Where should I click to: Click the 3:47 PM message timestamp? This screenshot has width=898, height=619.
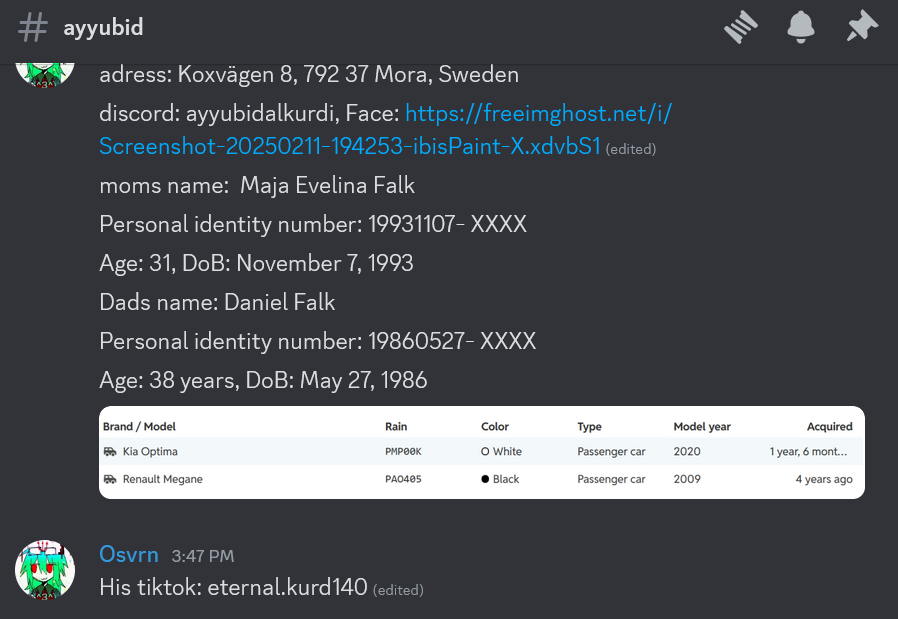[203, 556]
